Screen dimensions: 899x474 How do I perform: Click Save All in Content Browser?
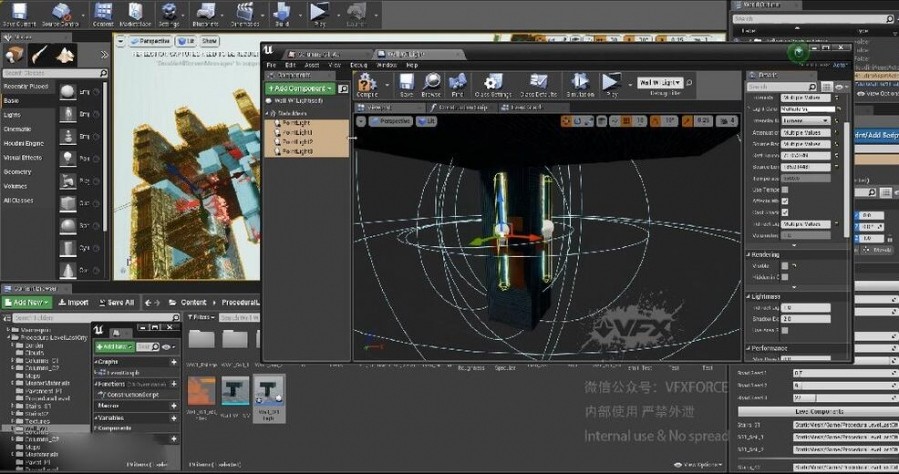click(117, 302)
